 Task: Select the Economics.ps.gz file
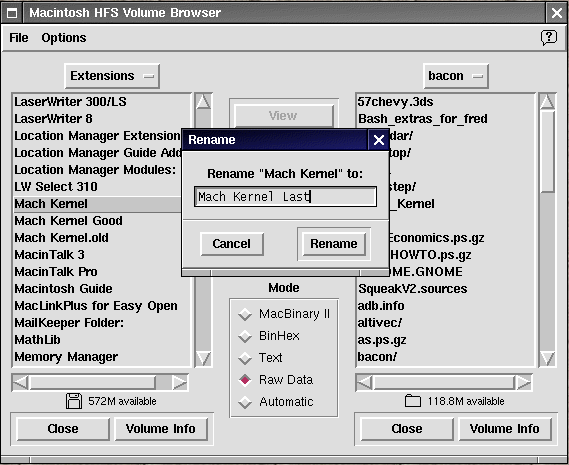click(462, 238)
